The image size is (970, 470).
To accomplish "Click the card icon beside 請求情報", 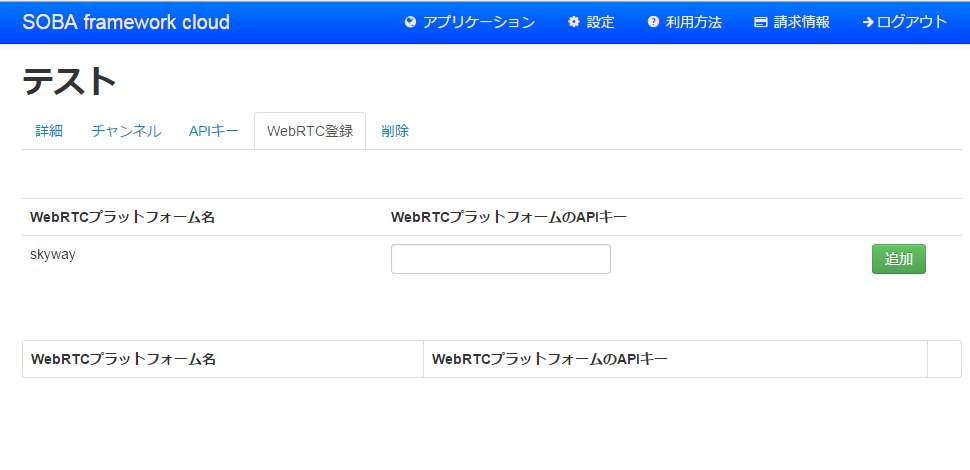I will [761, 22].
